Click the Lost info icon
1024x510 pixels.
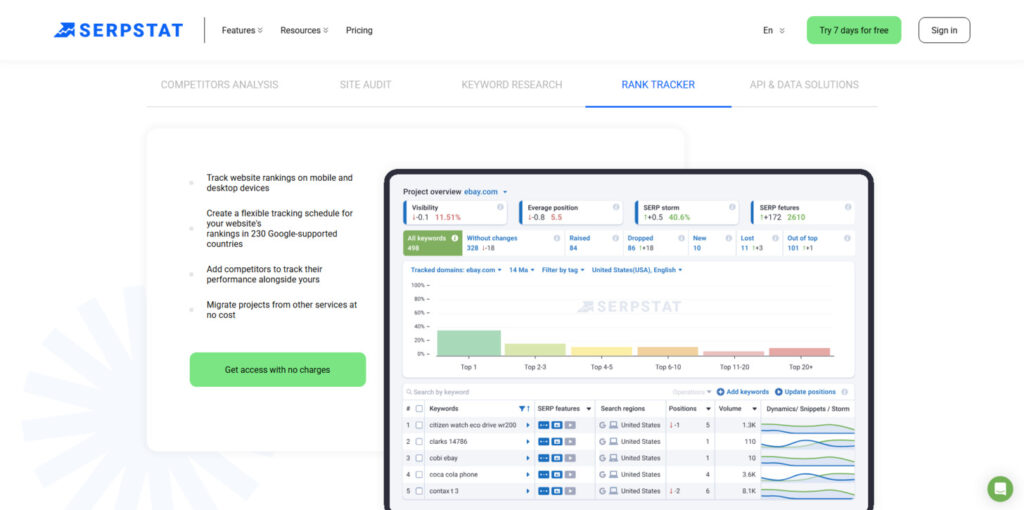(775, 238)
